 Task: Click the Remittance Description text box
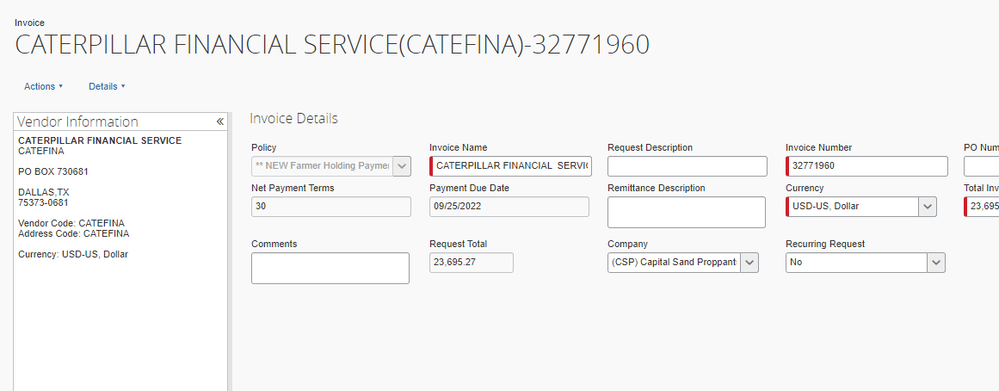(686, 212)
